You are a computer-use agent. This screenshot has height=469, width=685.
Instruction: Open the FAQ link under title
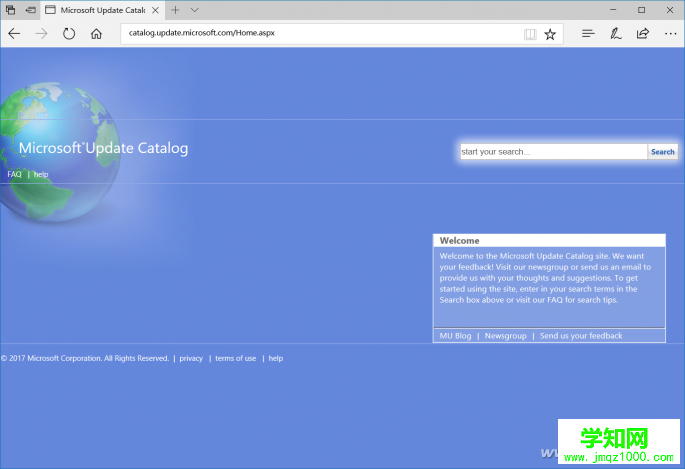[14, 174]
